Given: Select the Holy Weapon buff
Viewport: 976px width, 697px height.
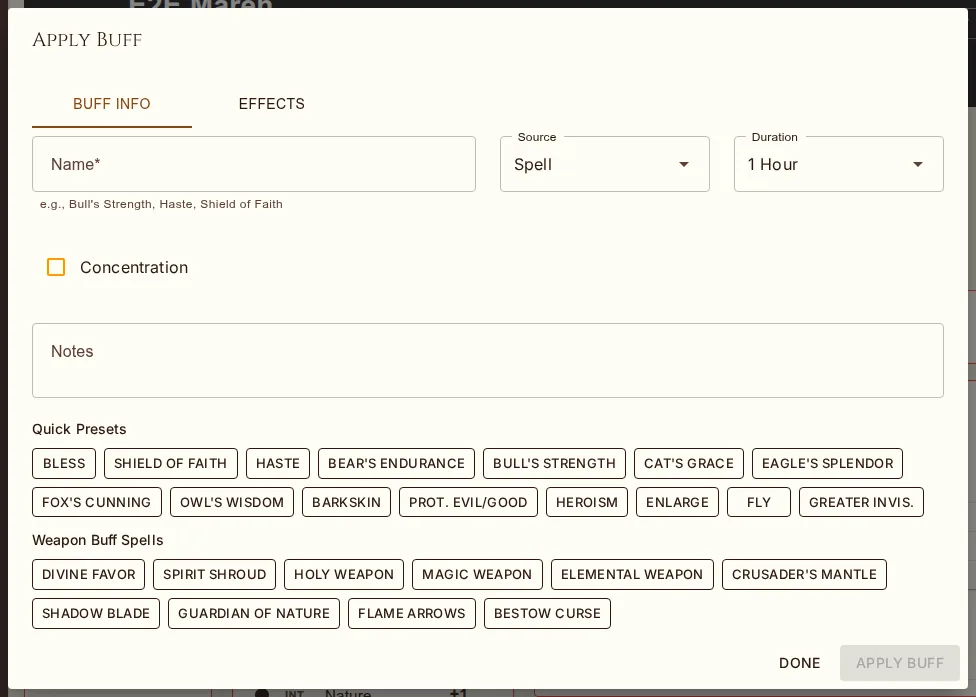Looking at the screenshot, I should tap(344, 574).
